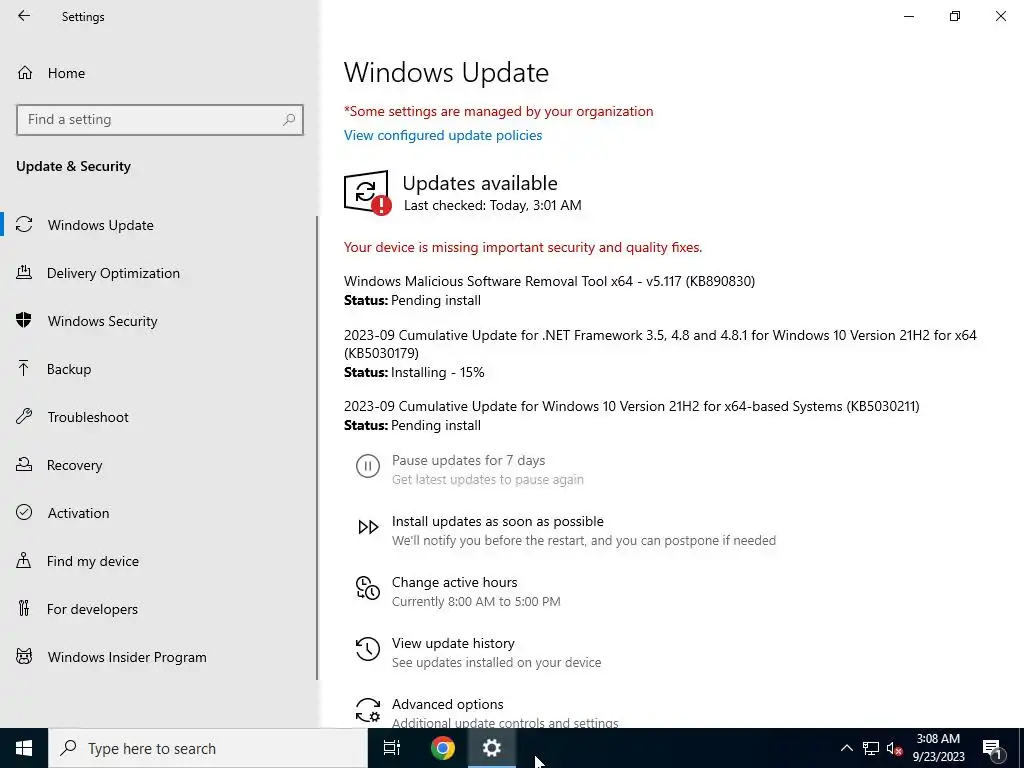Go to Find my device
This screenshot has width=1024, height=768.
159,561
